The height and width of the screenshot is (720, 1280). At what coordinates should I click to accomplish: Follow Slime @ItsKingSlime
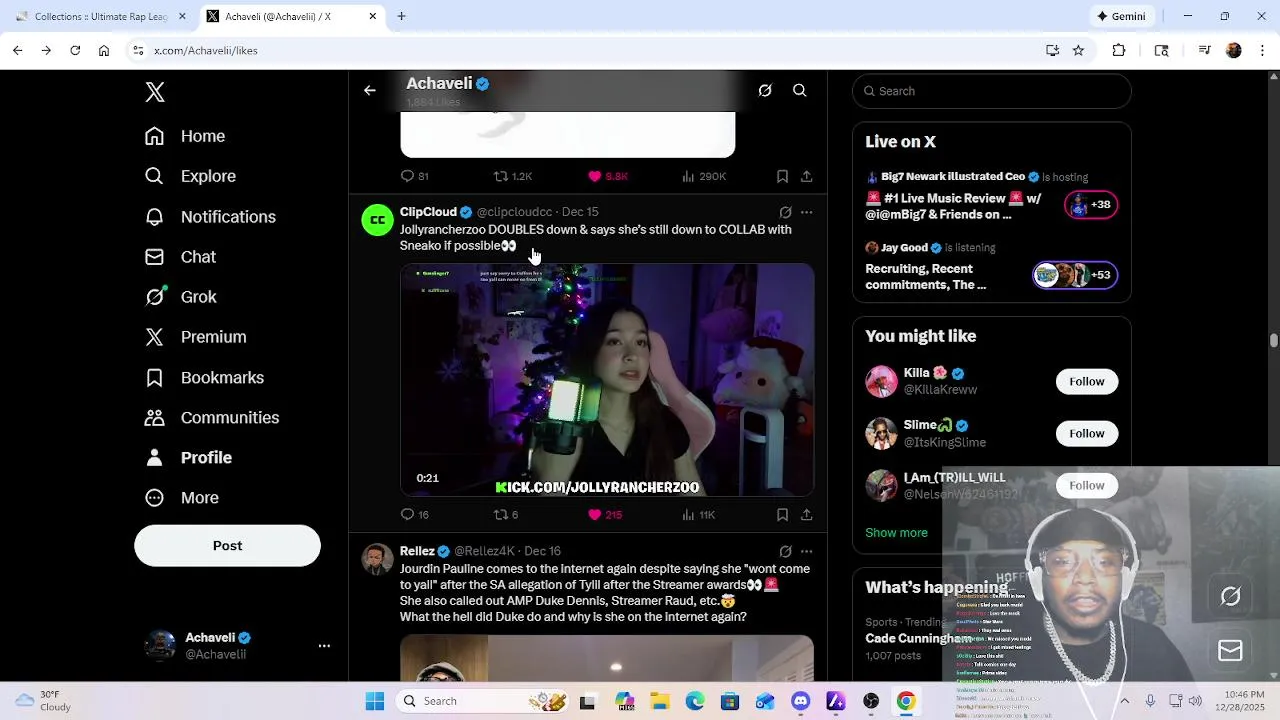click(x=1086, y=433)
